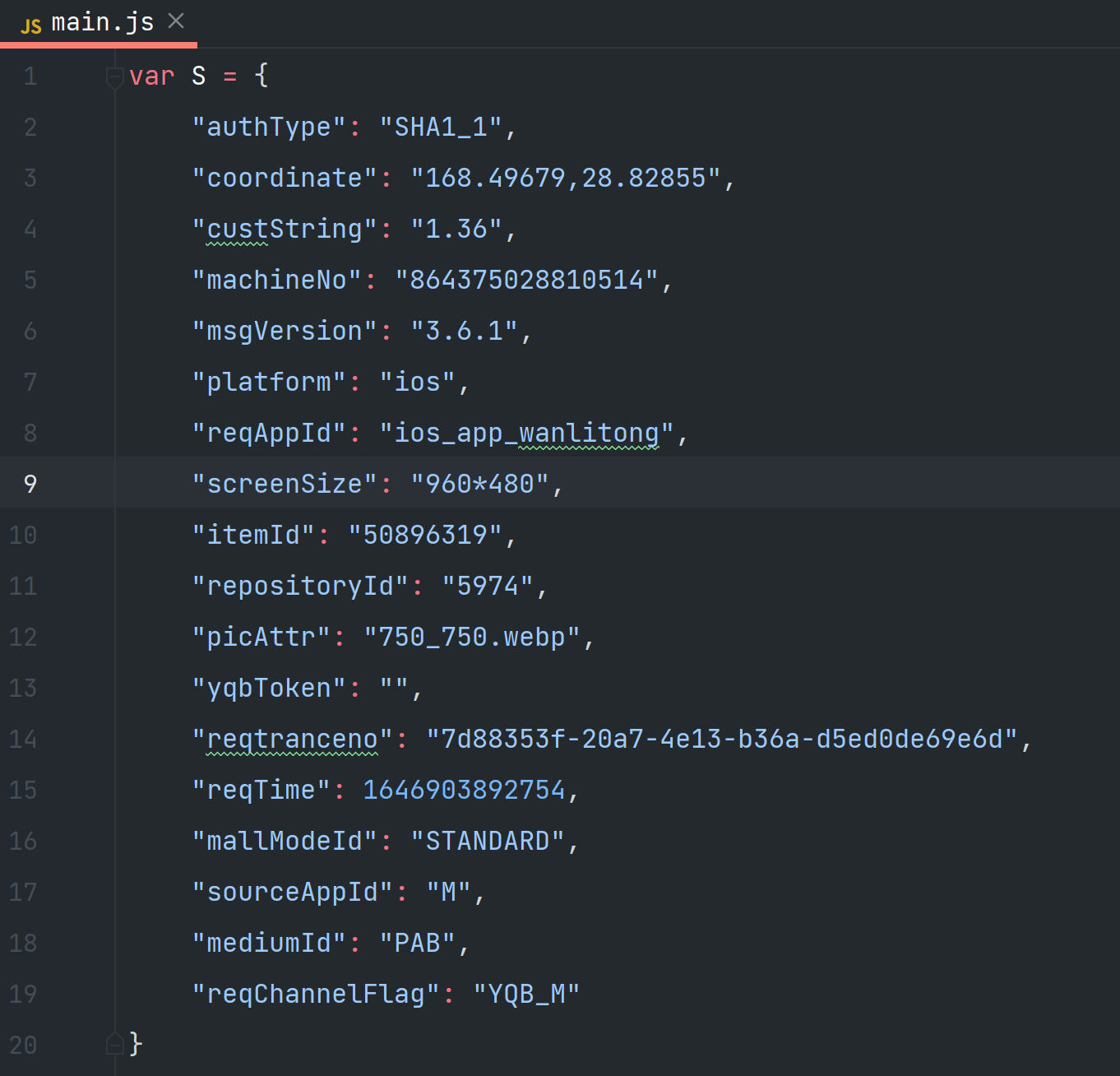Screen dimensions: 1120x1076
Task: Click the "50896319" value
Action: pos(425,536)
